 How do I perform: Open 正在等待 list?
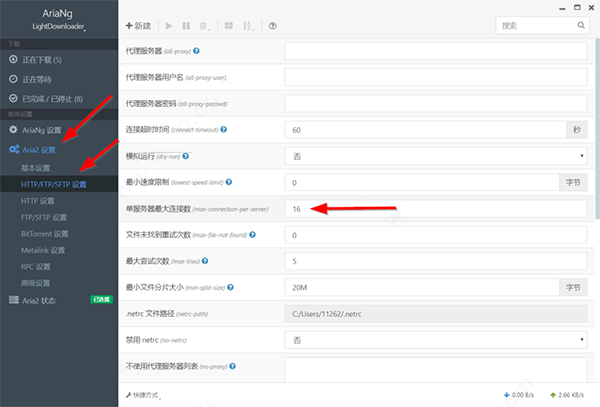[59, 79]
